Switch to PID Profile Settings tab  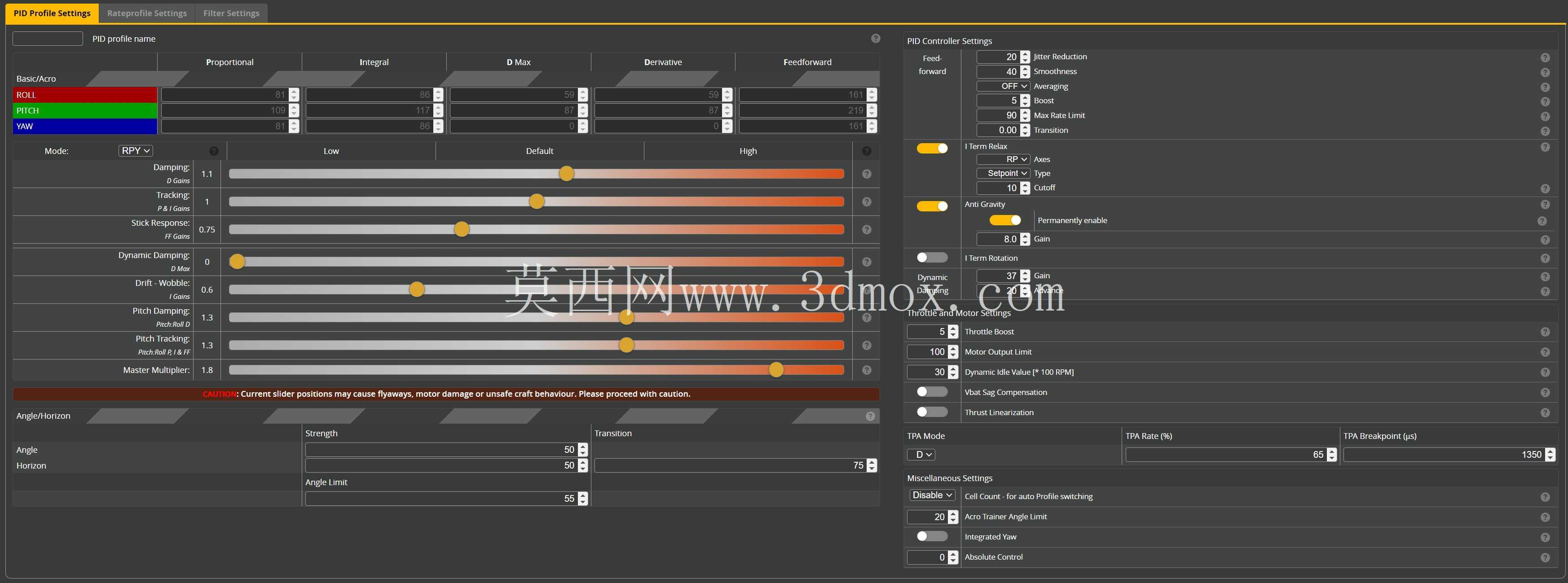click(52, 13)
